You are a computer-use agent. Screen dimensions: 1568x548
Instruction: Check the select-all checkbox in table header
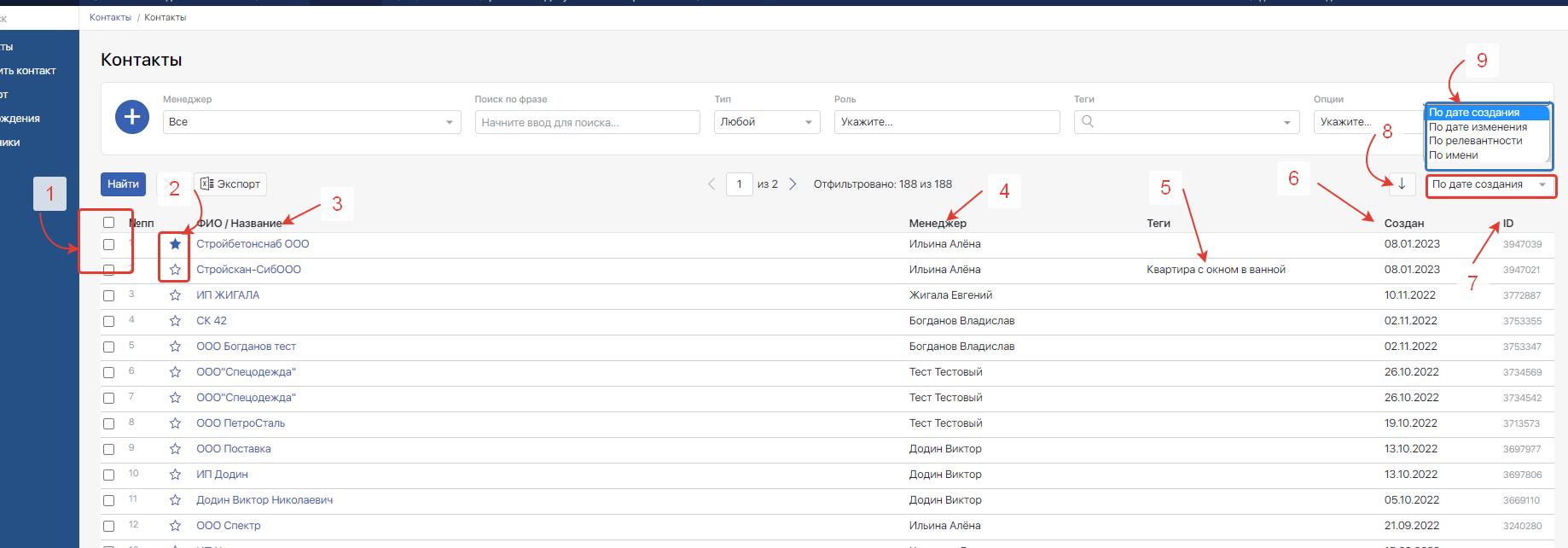(x=108, y=223)
